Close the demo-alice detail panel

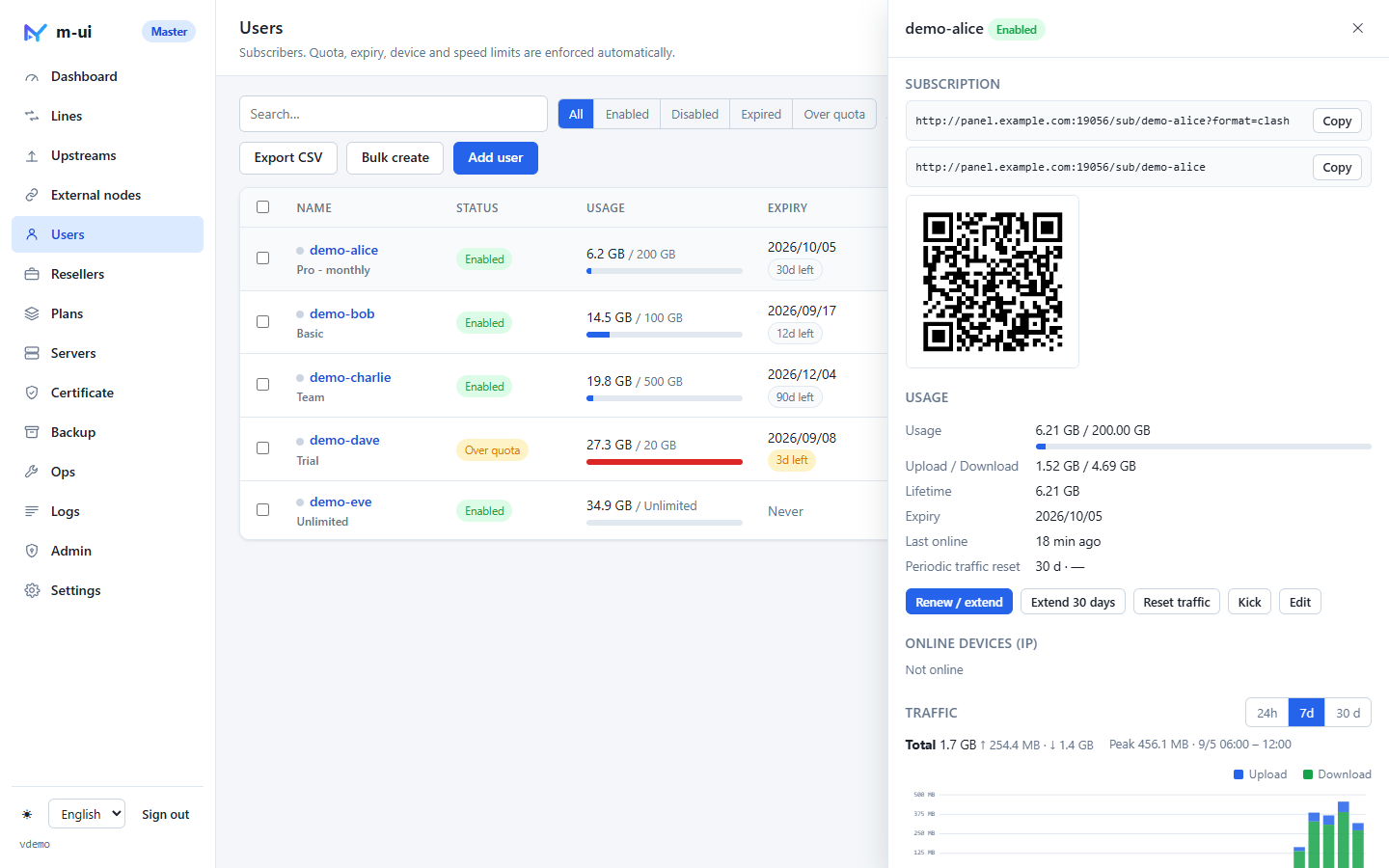tap(1357, 28)
